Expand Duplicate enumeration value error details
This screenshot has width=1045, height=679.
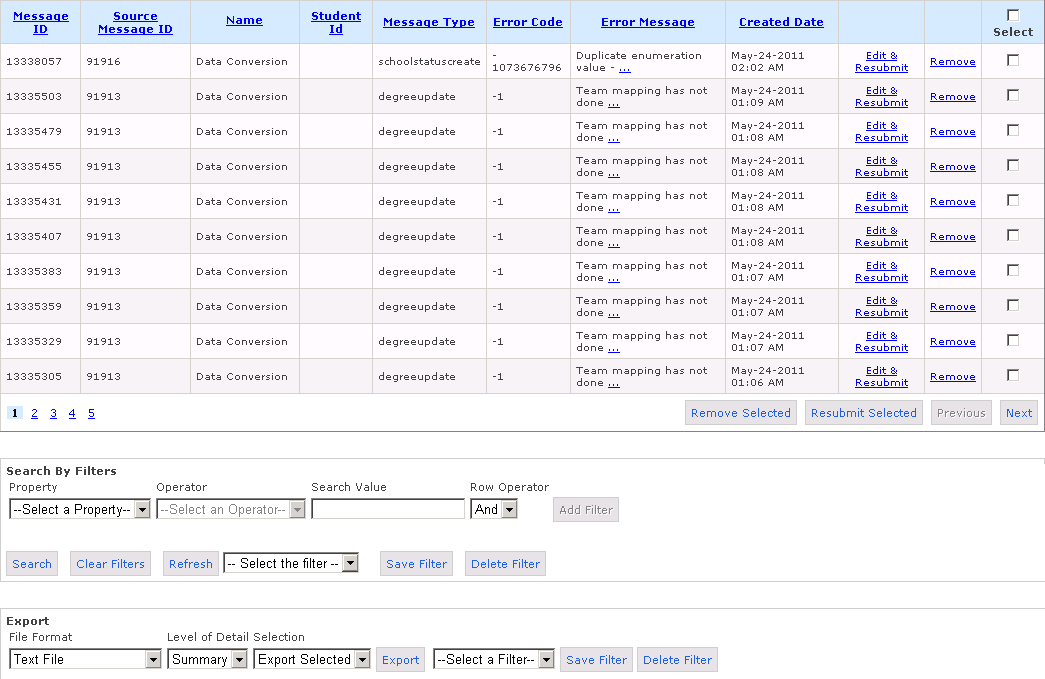point(624,67)
